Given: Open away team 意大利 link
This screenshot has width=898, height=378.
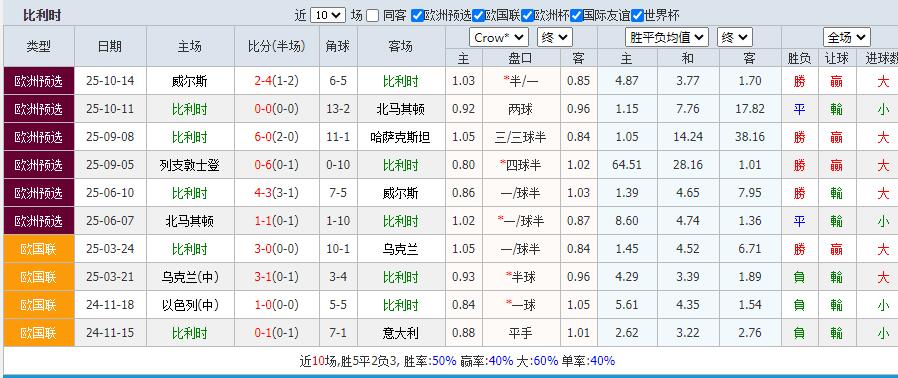Looking at the screenshot, I should point(401,333).
